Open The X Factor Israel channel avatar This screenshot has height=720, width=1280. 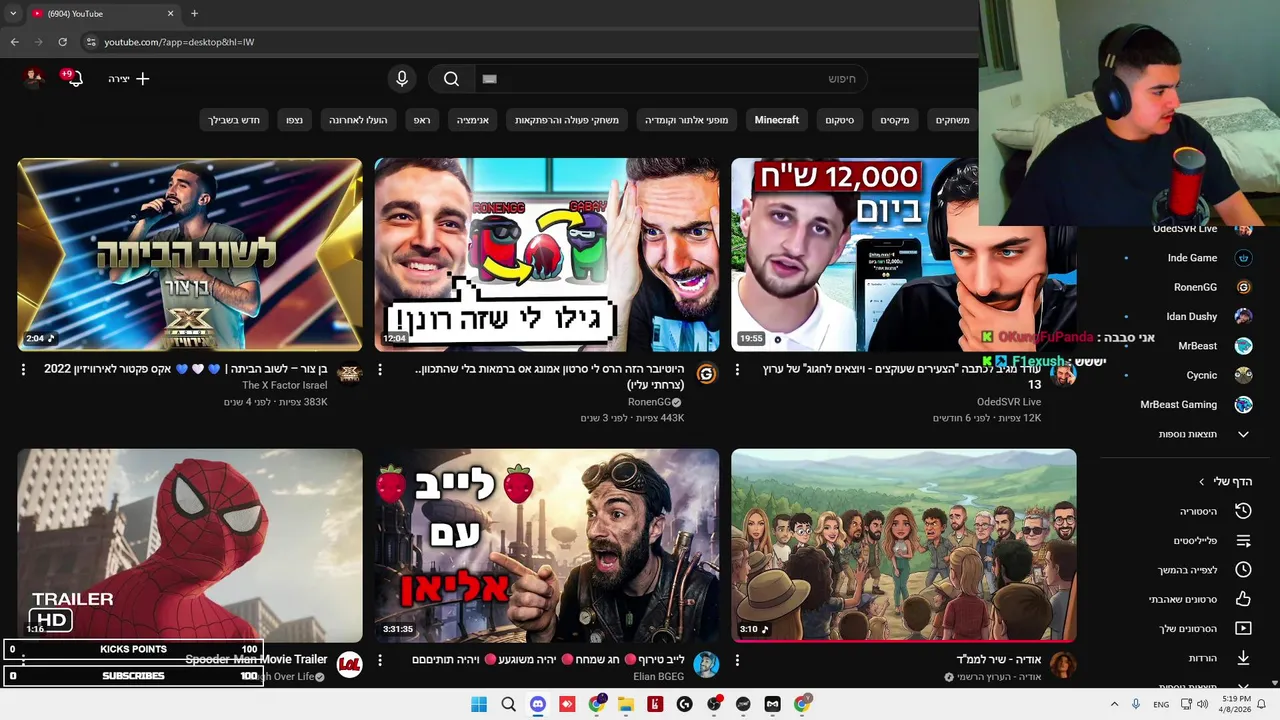tap(349, 374)
